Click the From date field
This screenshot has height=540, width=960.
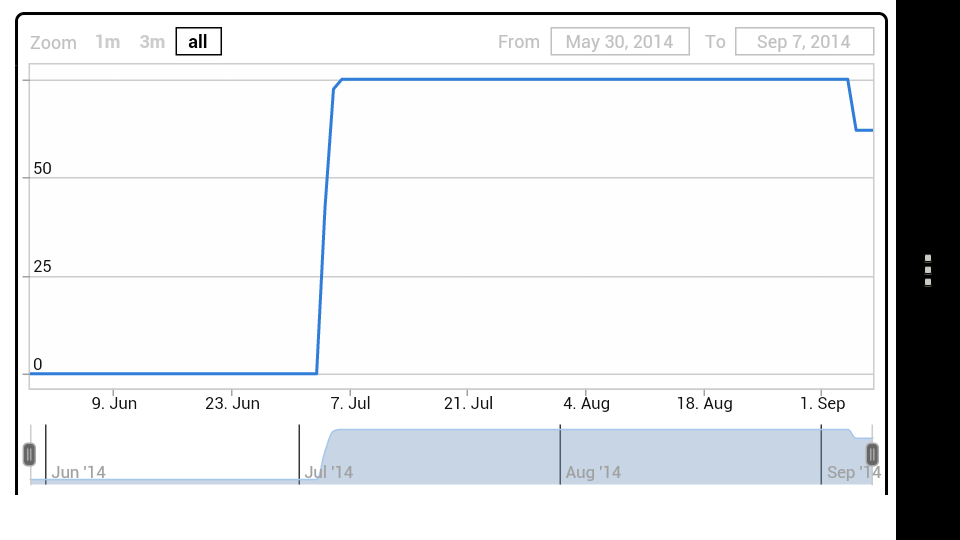pos(620,42)
